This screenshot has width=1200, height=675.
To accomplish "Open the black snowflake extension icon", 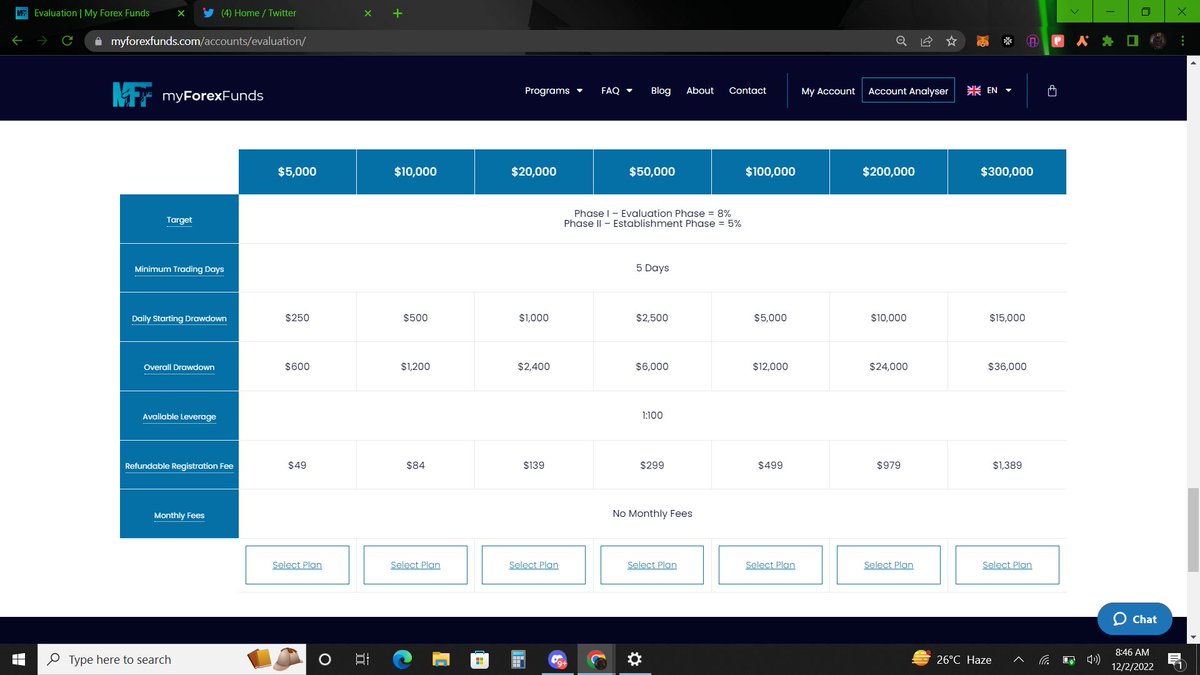I will pyautogui.click(x=1007, y=41).
